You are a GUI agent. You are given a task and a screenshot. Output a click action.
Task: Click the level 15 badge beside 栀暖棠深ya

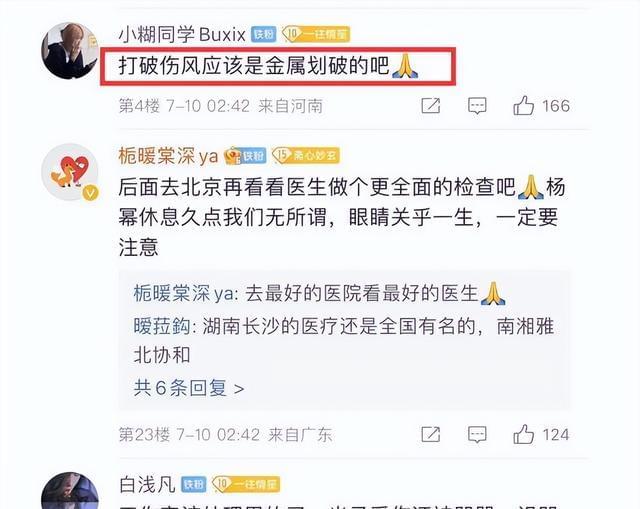coord(306,156)
